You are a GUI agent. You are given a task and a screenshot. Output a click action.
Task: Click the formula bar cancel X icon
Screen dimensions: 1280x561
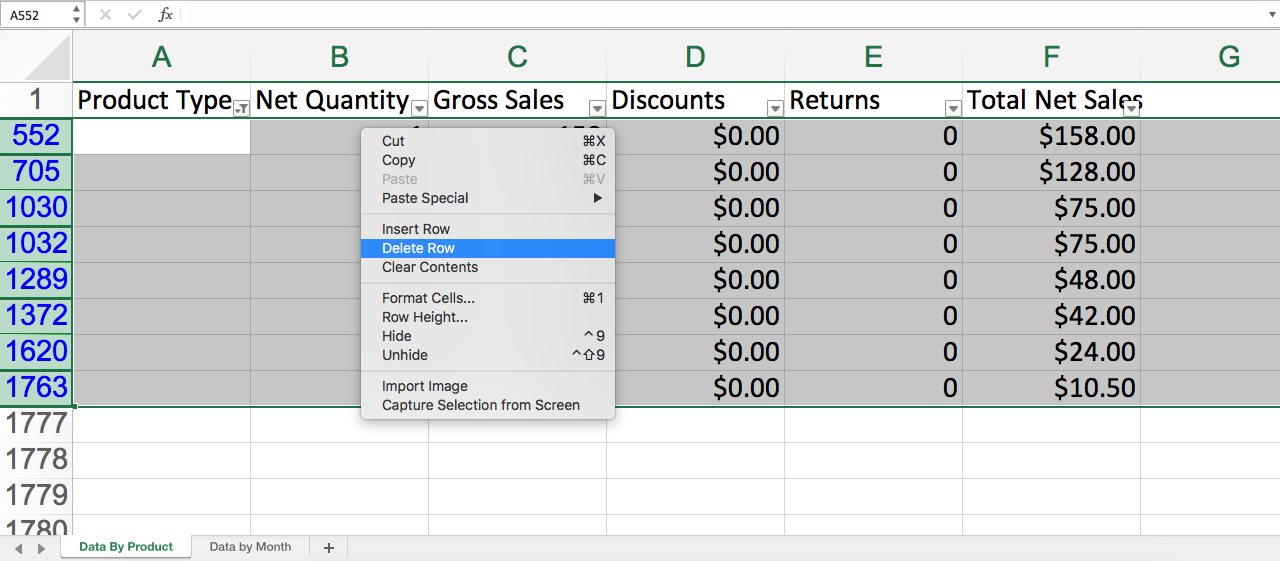(x=105, y=15)
